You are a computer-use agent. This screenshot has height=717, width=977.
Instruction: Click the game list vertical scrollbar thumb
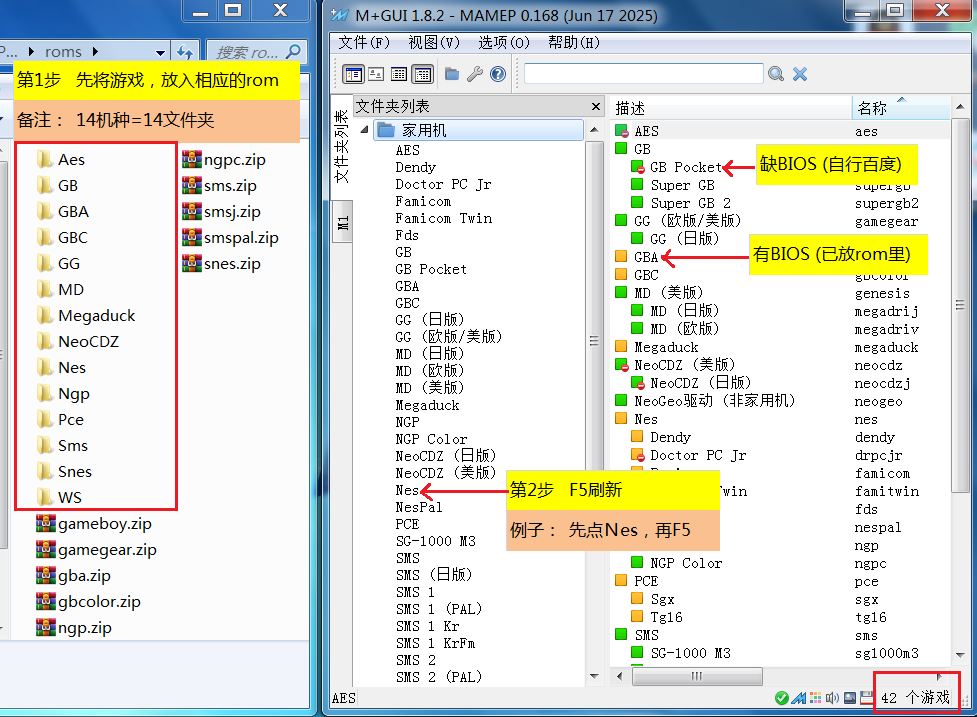[x=960, y=305]
